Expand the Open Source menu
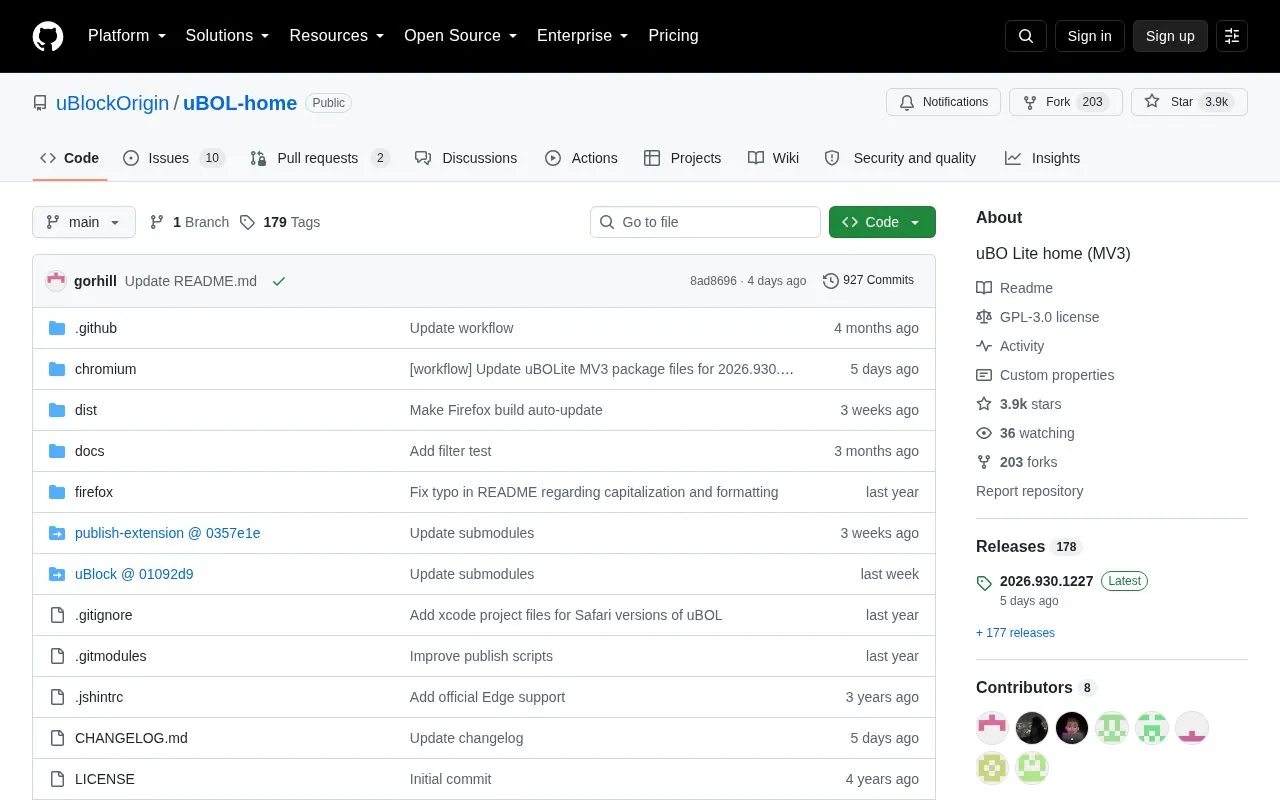 point(461,36)
